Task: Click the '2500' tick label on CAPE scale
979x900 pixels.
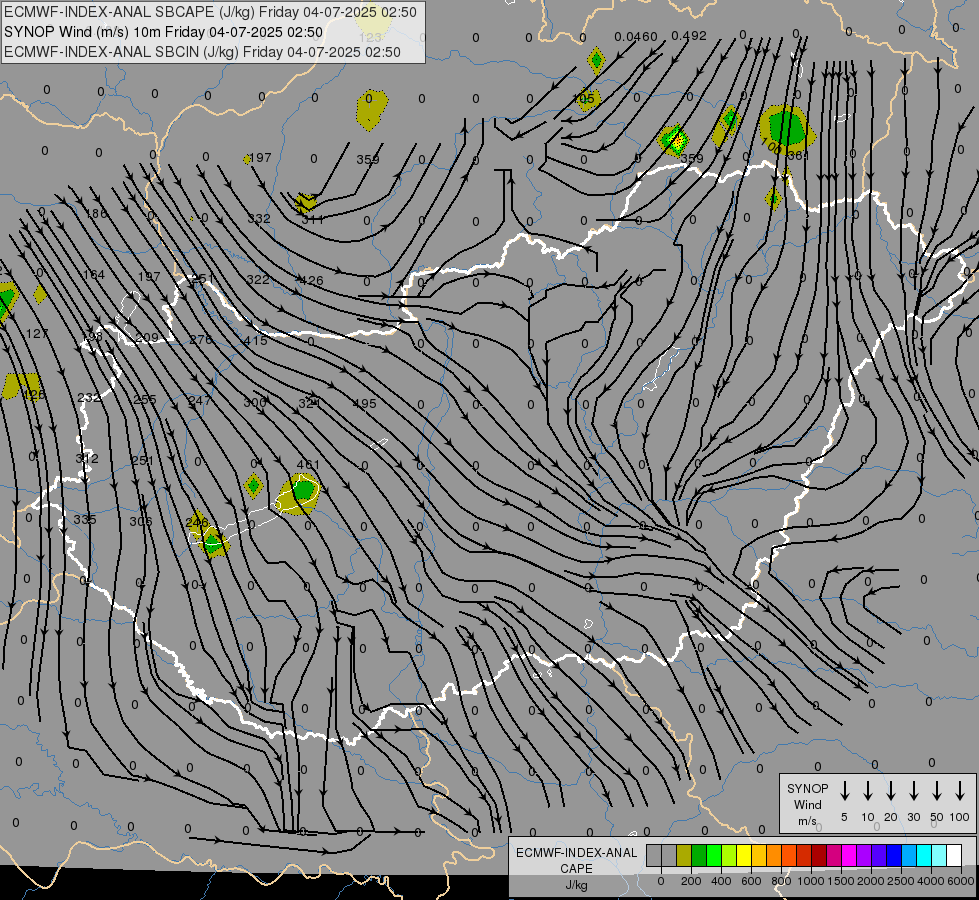Action: [x=901, y=881]
